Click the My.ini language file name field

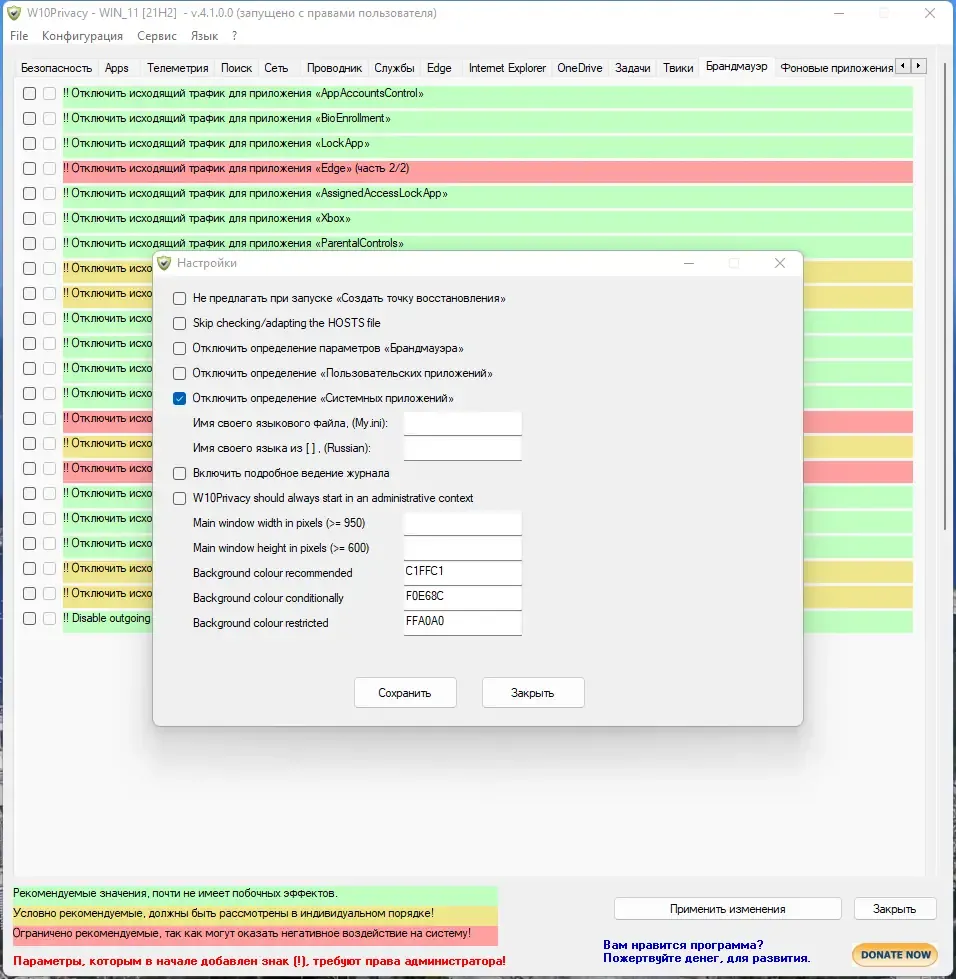[463, 423]
